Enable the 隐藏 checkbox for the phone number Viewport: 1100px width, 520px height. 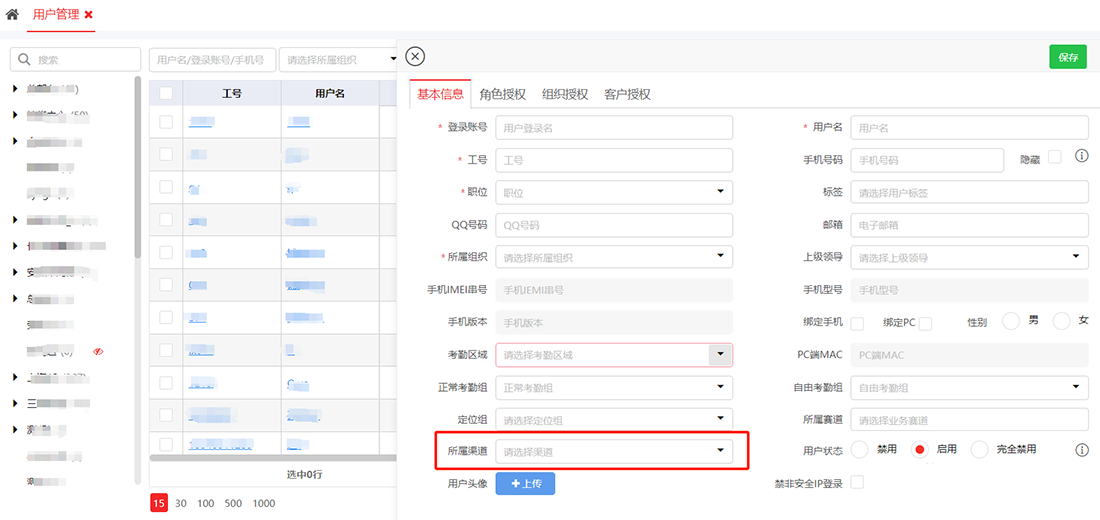click(1055, 157)
